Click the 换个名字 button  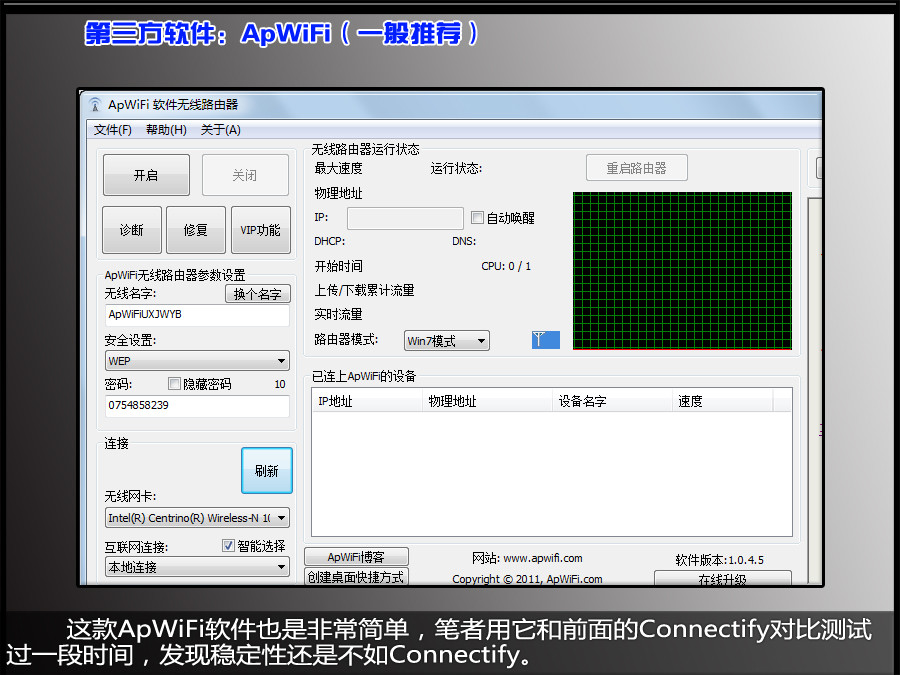tap(257, 294)
